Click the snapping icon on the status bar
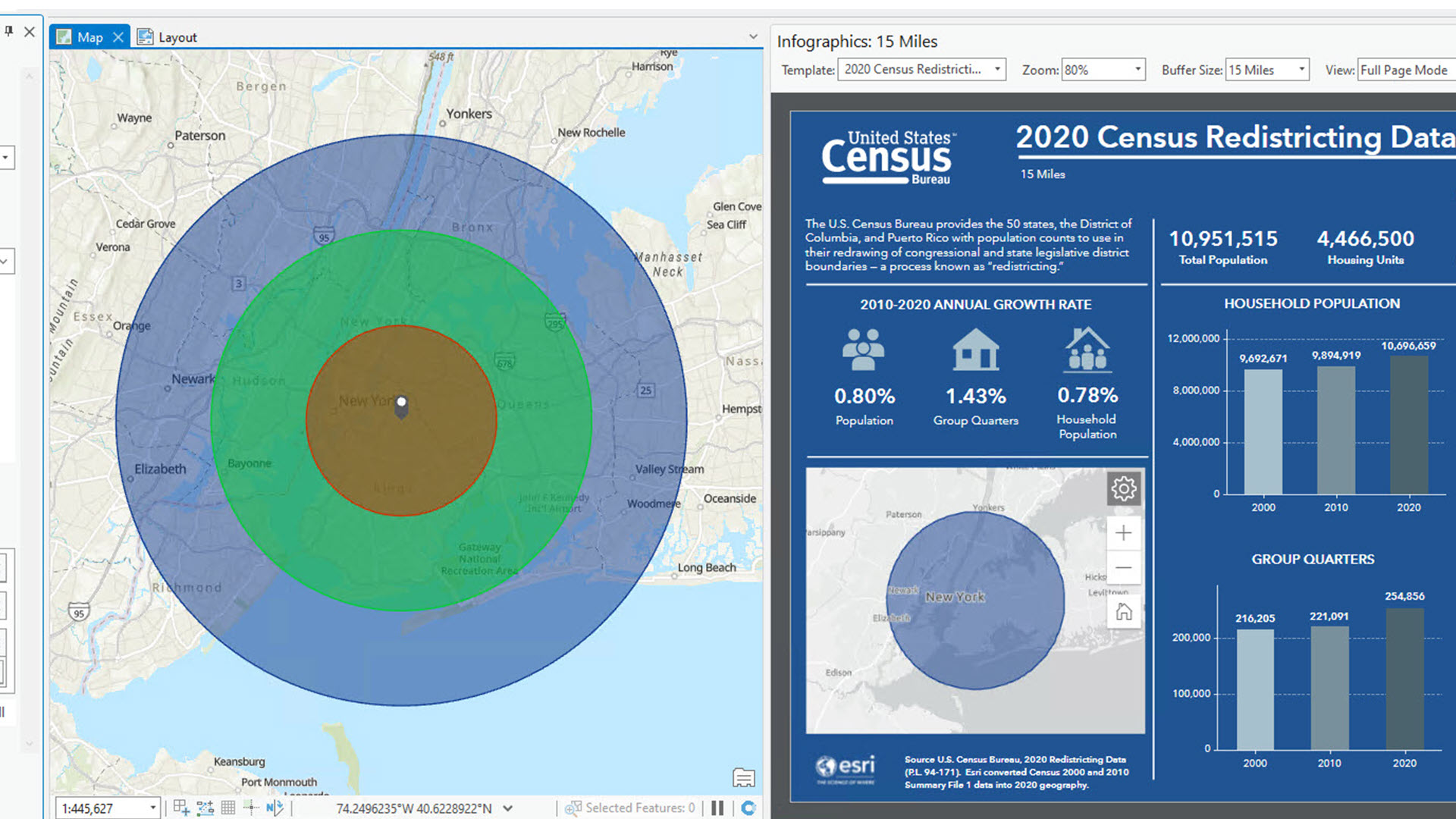 [x=250, y=807]
